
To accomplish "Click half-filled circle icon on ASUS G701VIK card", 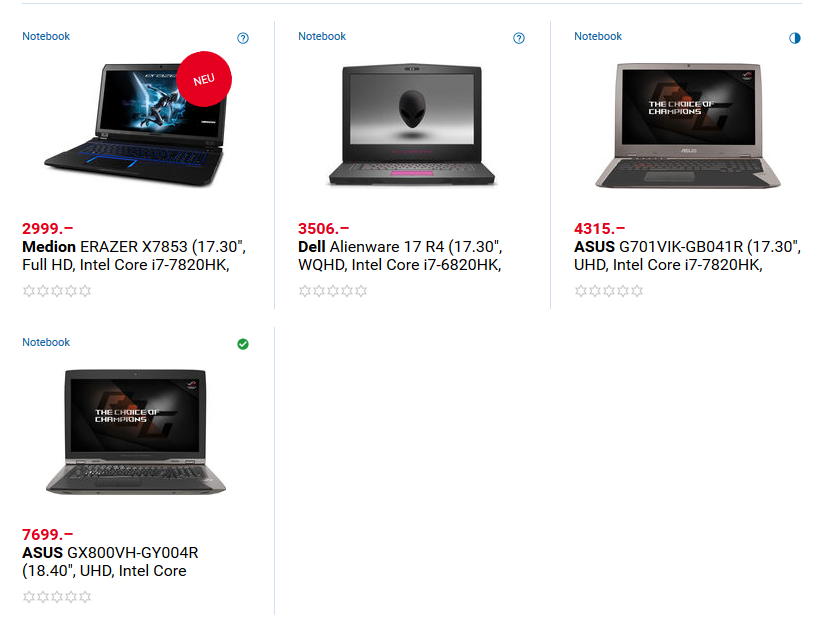I will (x=795, y=38).
